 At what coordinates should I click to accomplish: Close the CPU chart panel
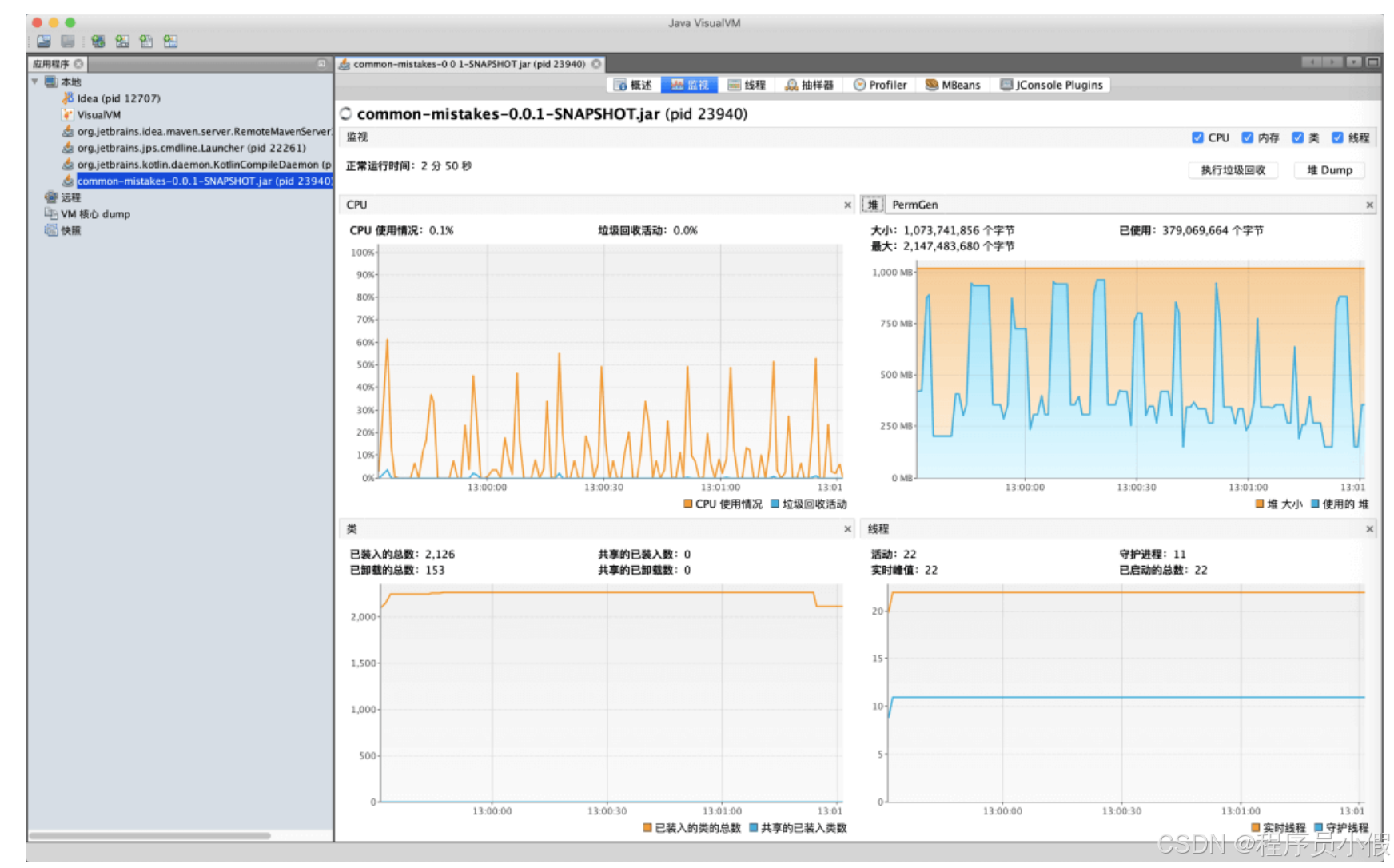point(848,205)
